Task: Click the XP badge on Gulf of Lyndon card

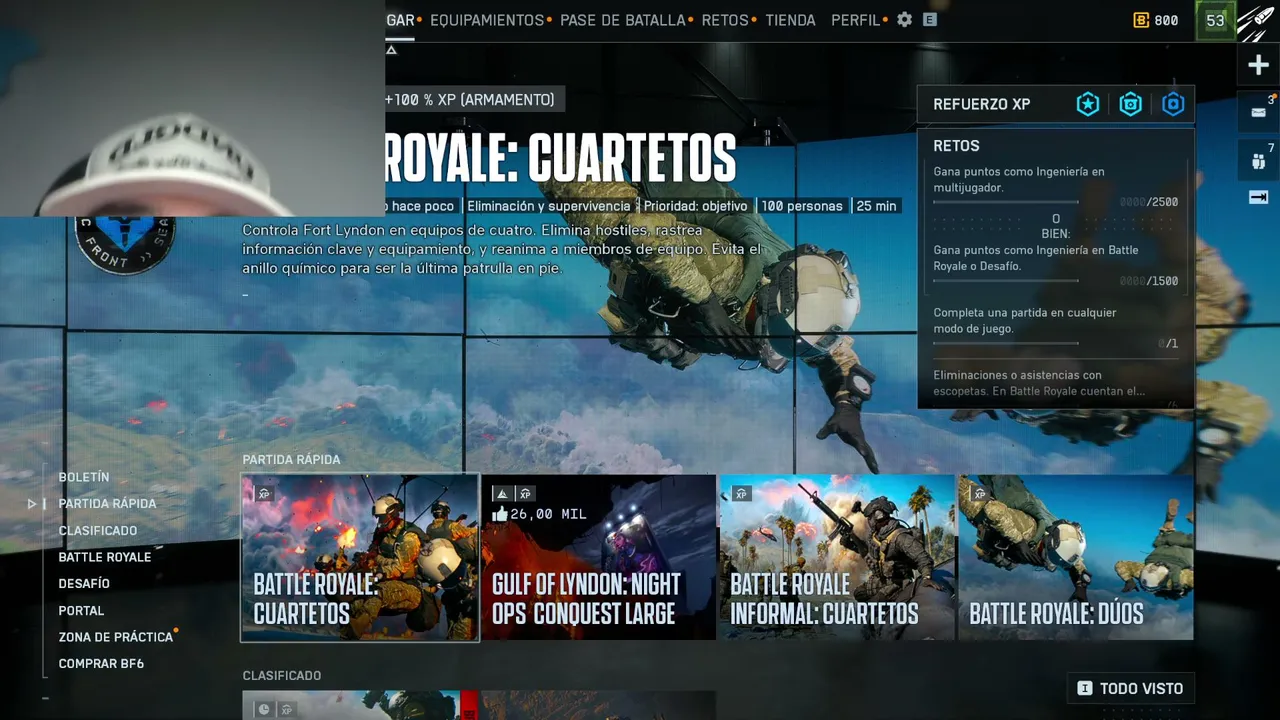Action: coord(525,493)
